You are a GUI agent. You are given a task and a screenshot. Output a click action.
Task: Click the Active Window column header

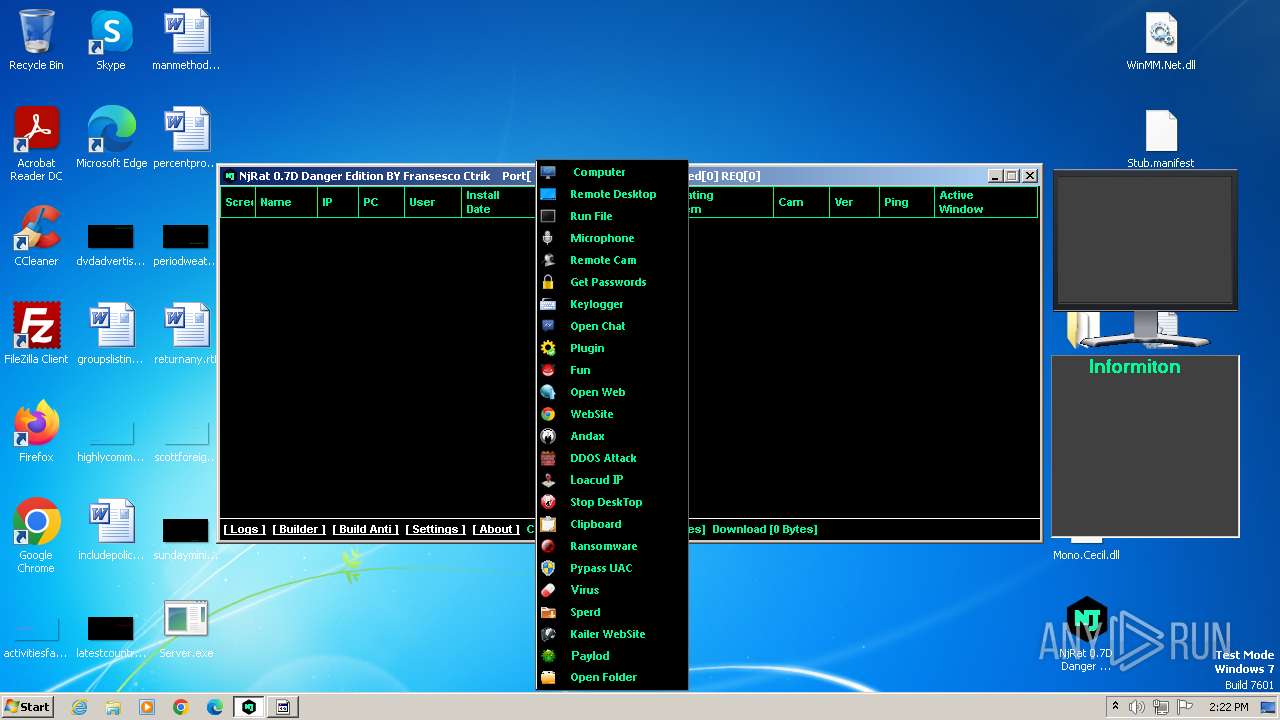[x=986, y=202]
